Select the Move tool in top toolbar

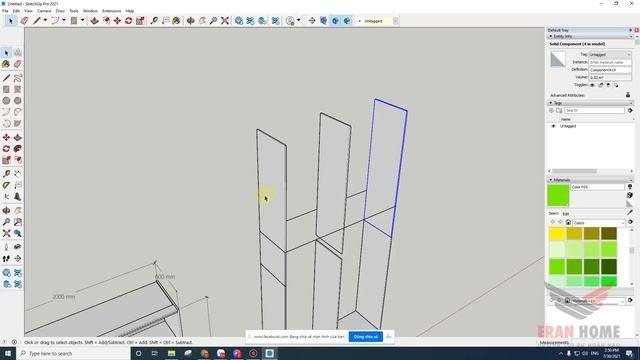[x=117, y=20]
